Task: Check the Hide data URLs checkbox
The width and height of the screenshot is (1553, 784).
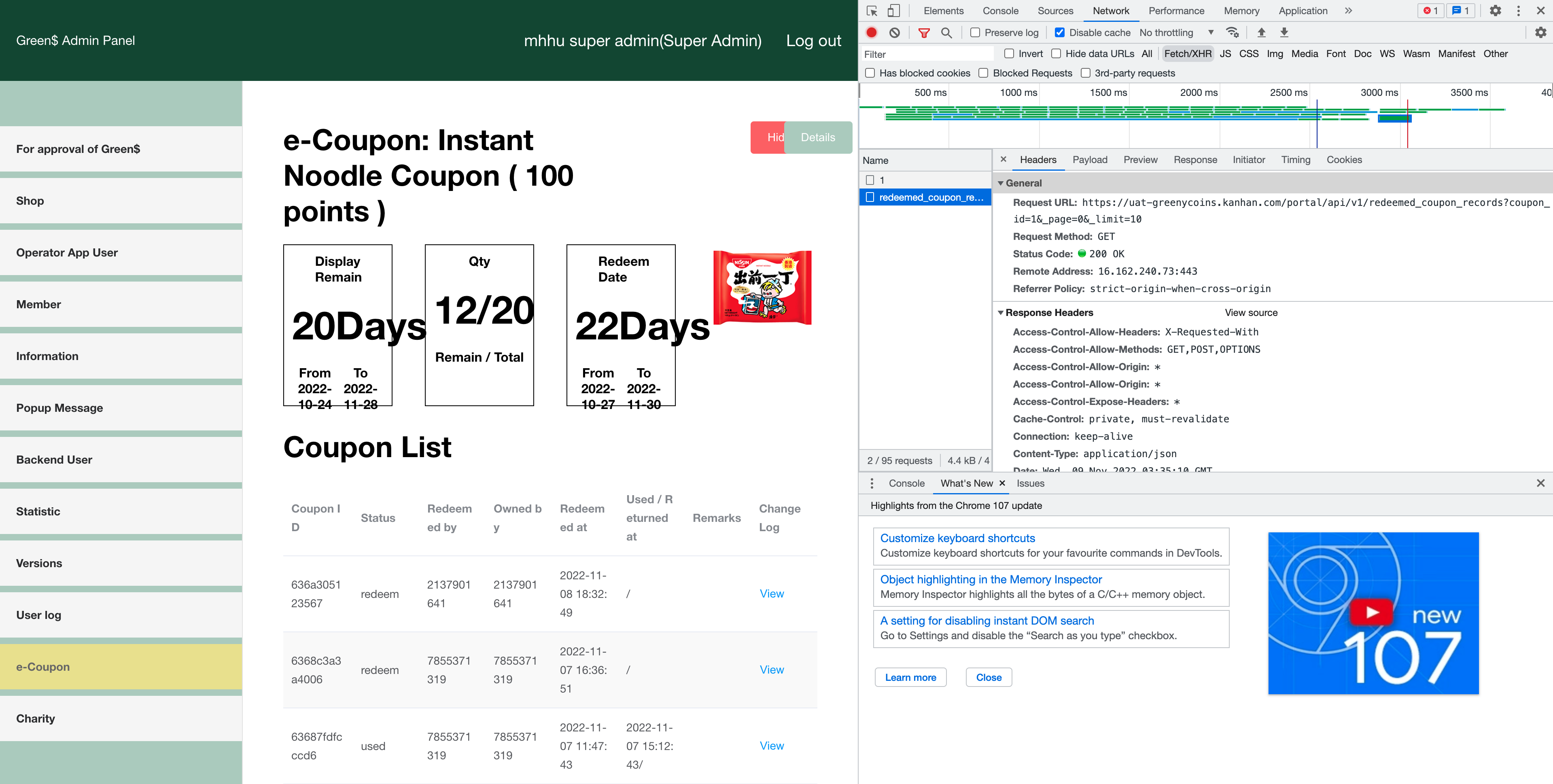Action: 1056,54
